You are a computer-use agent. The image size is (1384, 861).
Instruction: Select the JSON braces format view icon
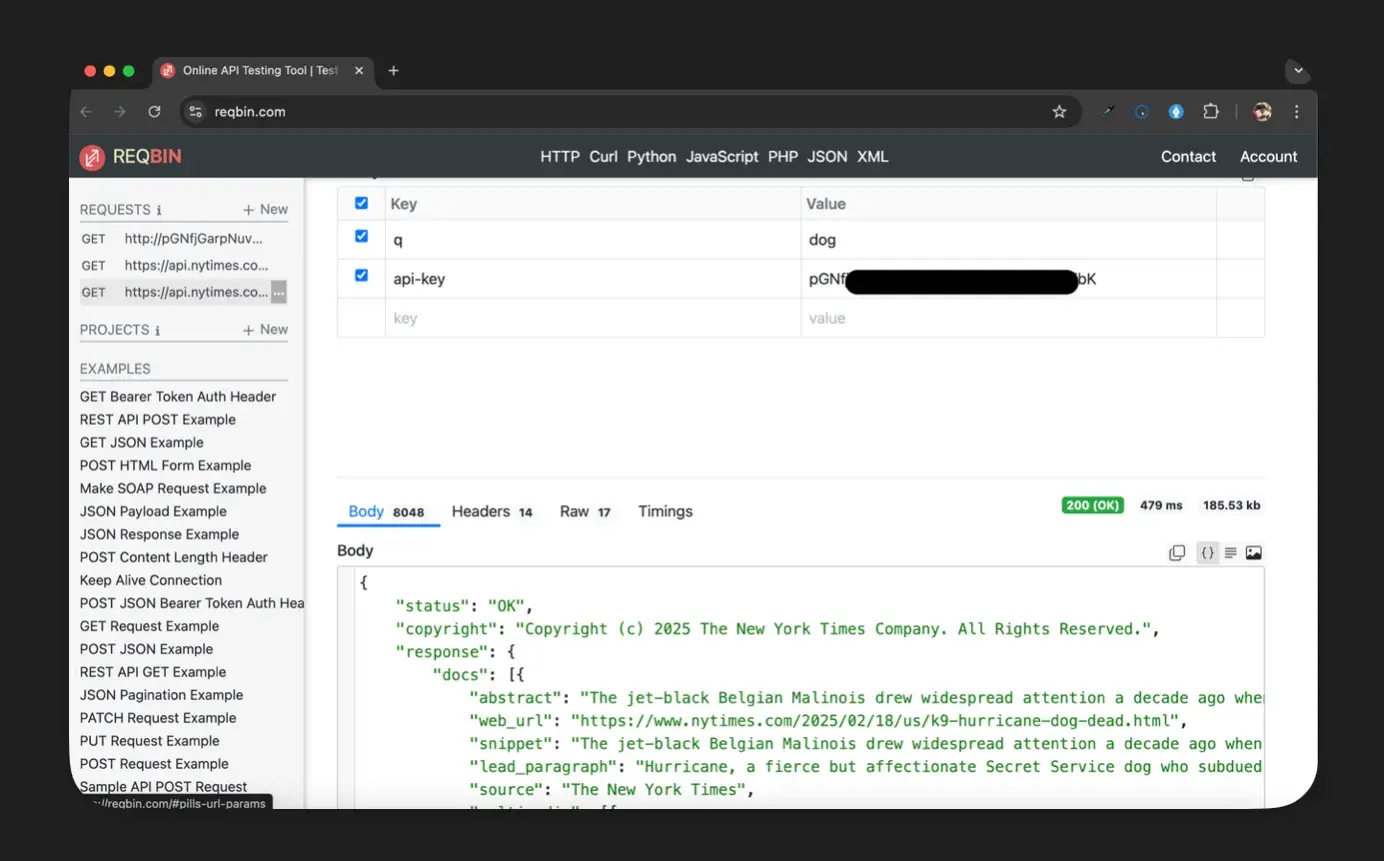pos(1208,553)
